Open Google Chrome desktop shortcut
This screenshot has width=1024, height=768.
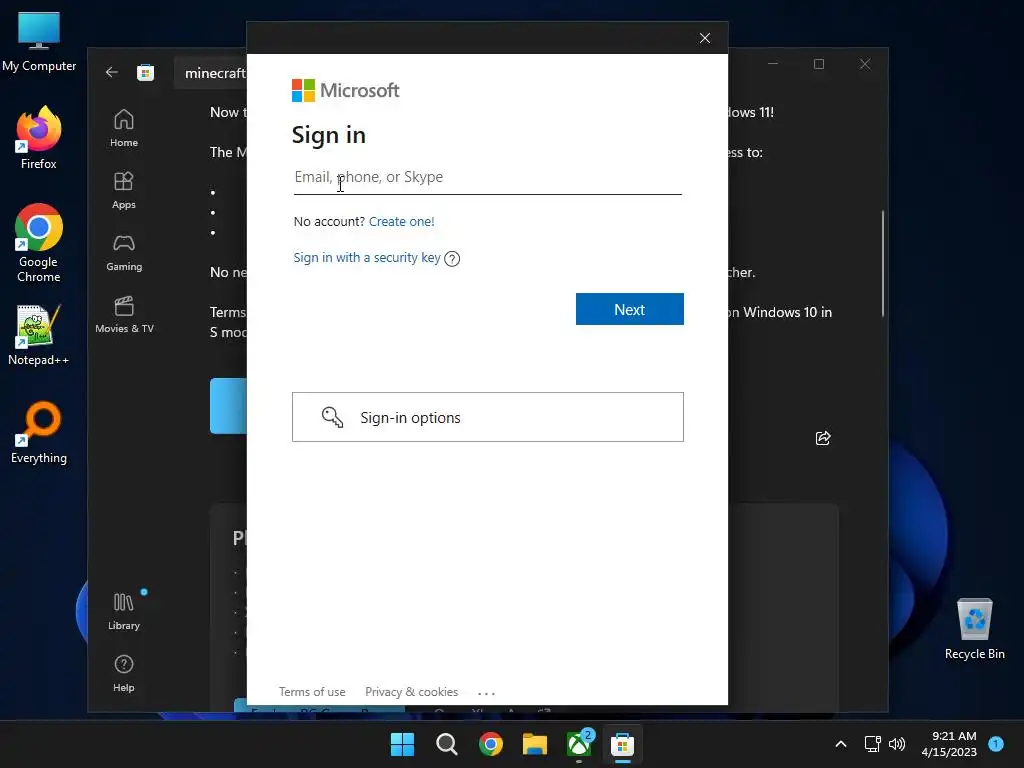pyautogui.click(x=39, y=243)
